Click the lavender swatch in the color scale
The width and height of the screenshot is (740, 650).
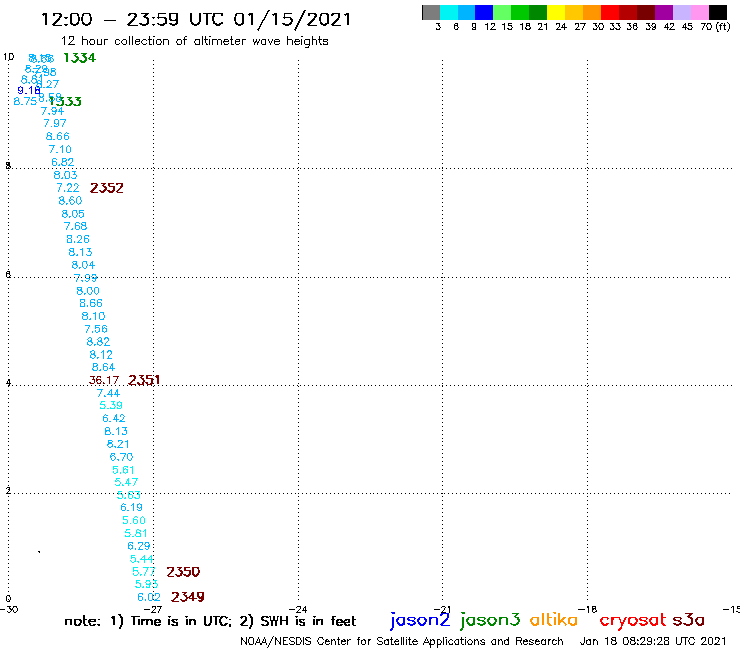(682, 12)
